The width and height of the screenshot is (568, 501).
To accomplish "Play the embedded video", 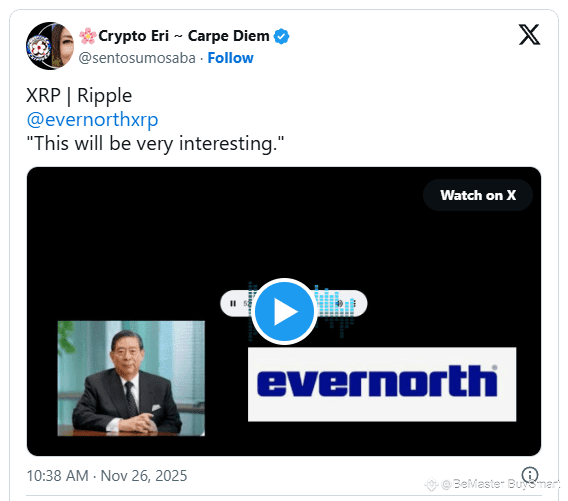I will [284, 312].
